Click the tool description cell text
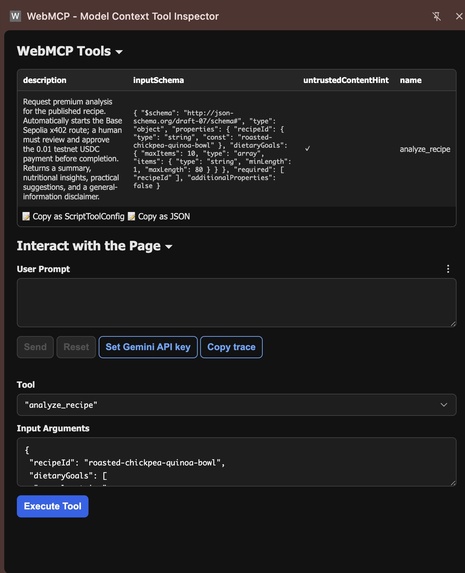This screenshot has width=465, height=573. click(x=72, y=149)
